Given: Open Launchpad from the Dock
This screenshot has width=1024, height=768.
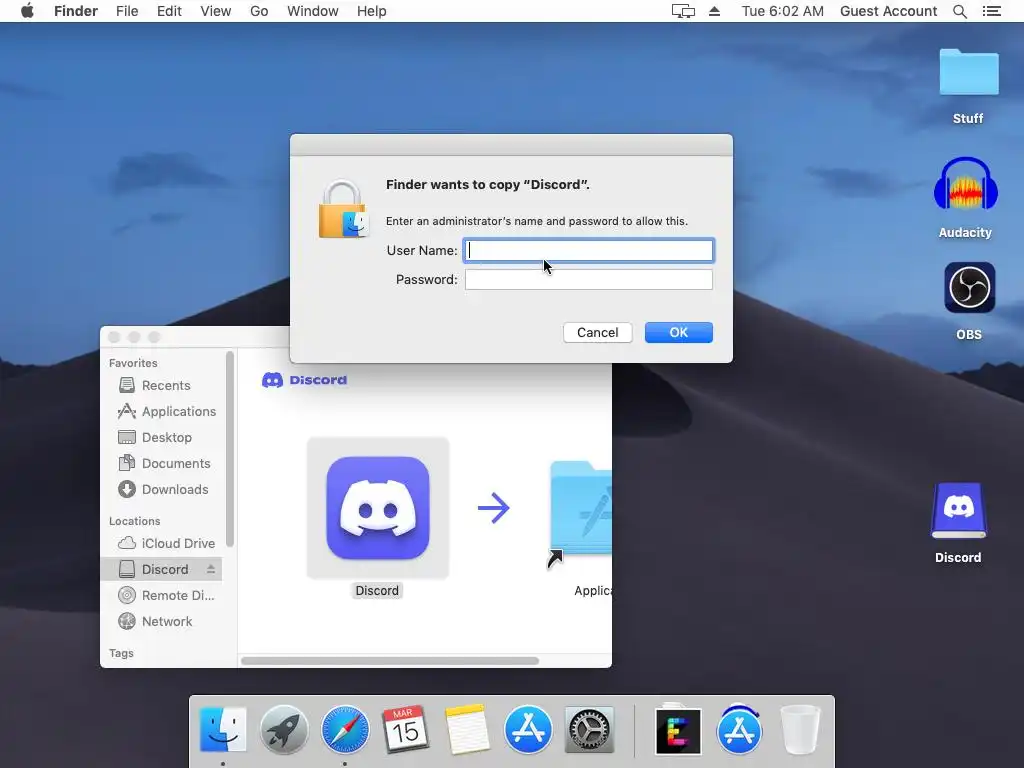Looking at the screenshot, I should 284,729.
